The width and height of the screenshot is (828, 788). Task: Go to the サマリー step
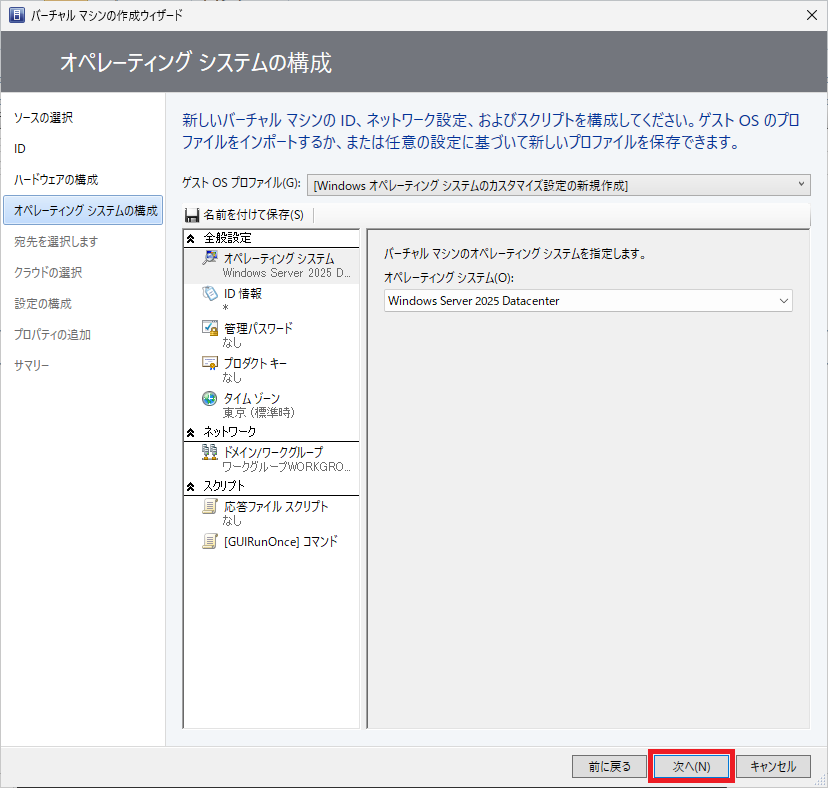31,365
